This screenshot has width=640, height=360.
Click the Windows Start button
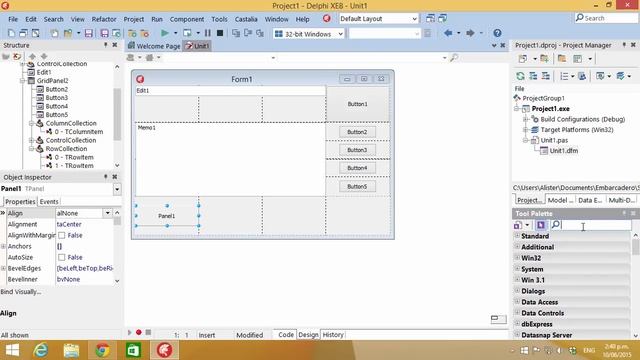click(12, 350)
